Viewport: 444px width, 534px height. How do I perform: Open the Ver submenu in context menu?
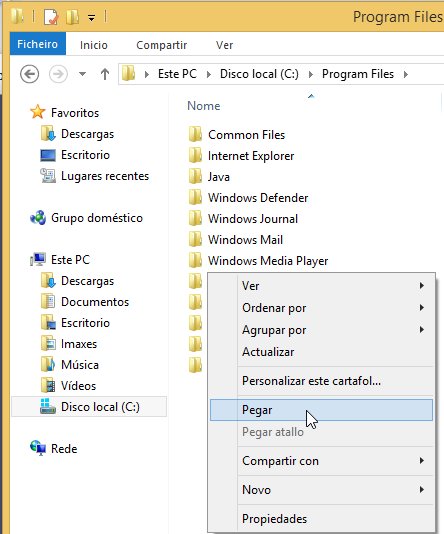321,286
